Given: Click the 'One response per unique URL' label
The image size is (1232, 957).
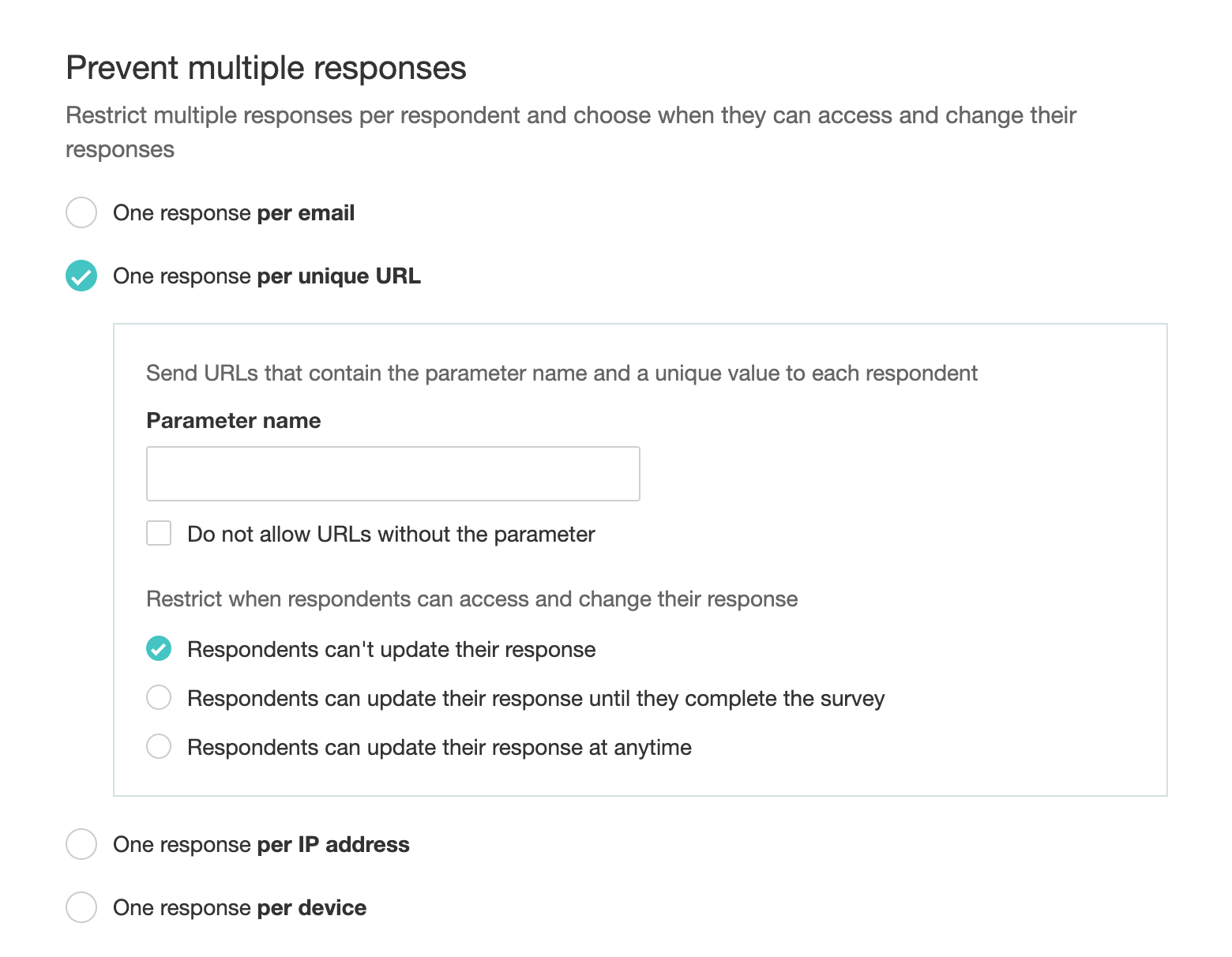Looking at the screenshot, I should coord(267,276).
